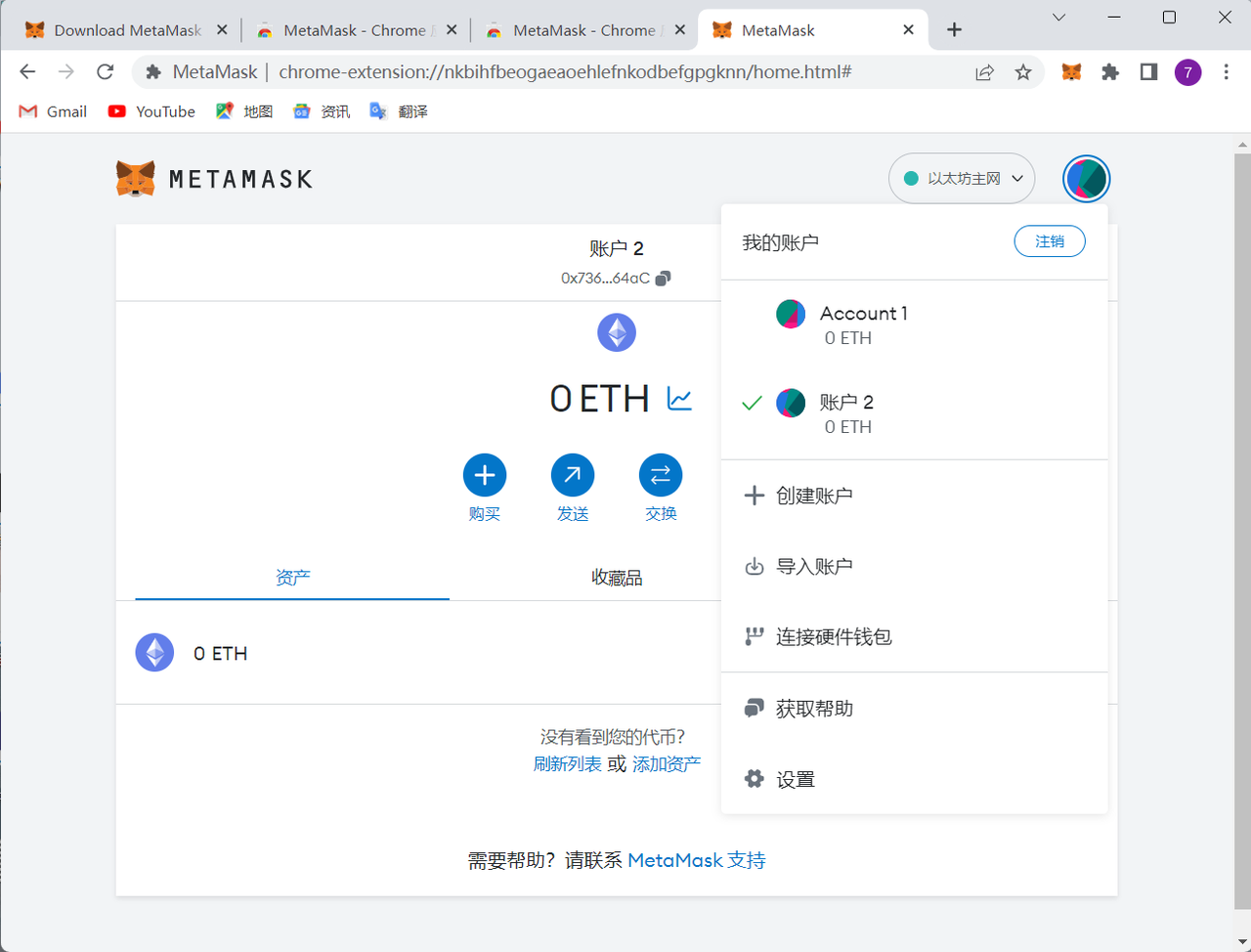Screen dimensions: 1251x952
Task: Open the Gmail bookmark
Action: click(x=54, y=111)
